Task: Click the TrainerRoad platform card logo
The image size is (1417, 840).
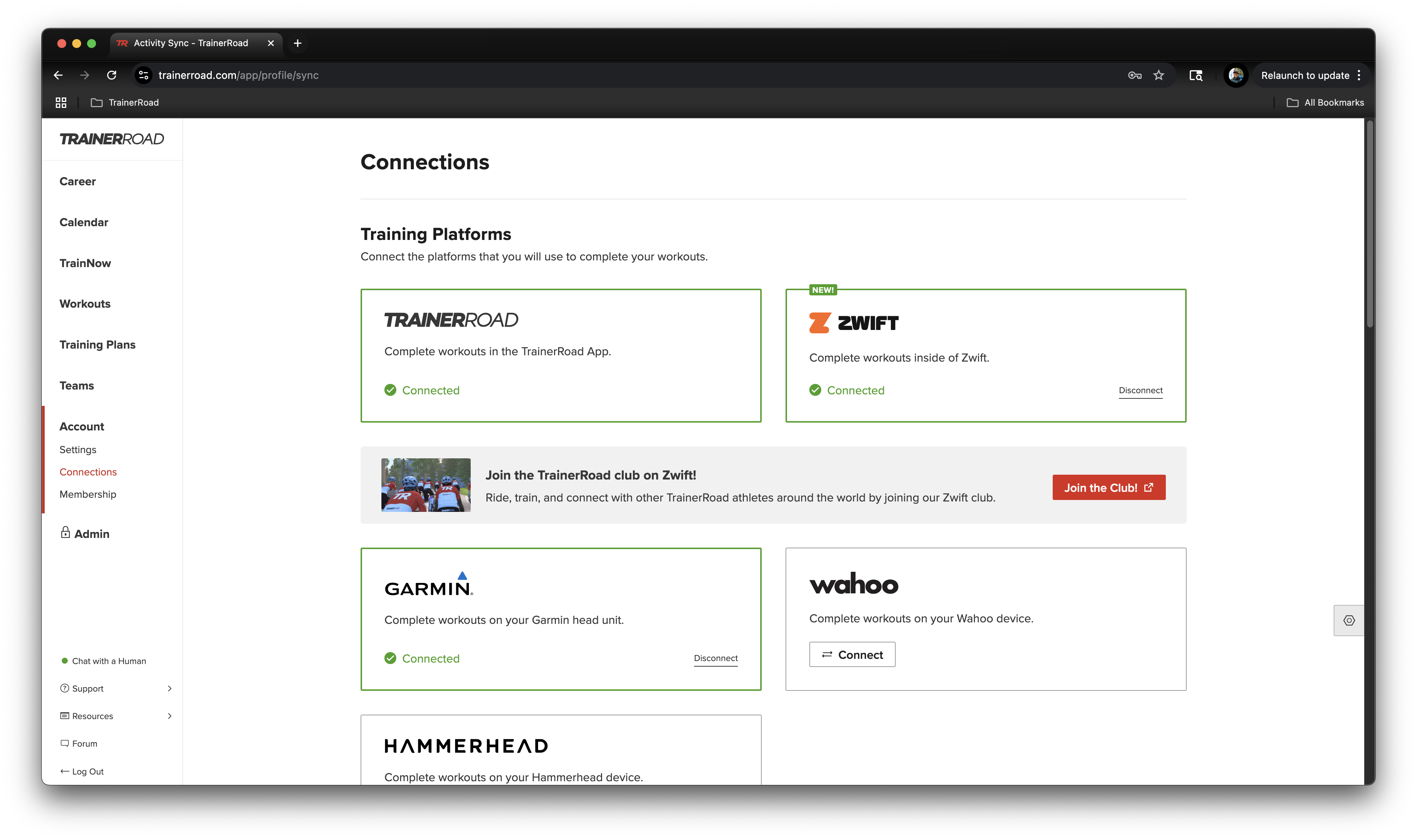Action: tap(451, 320)
